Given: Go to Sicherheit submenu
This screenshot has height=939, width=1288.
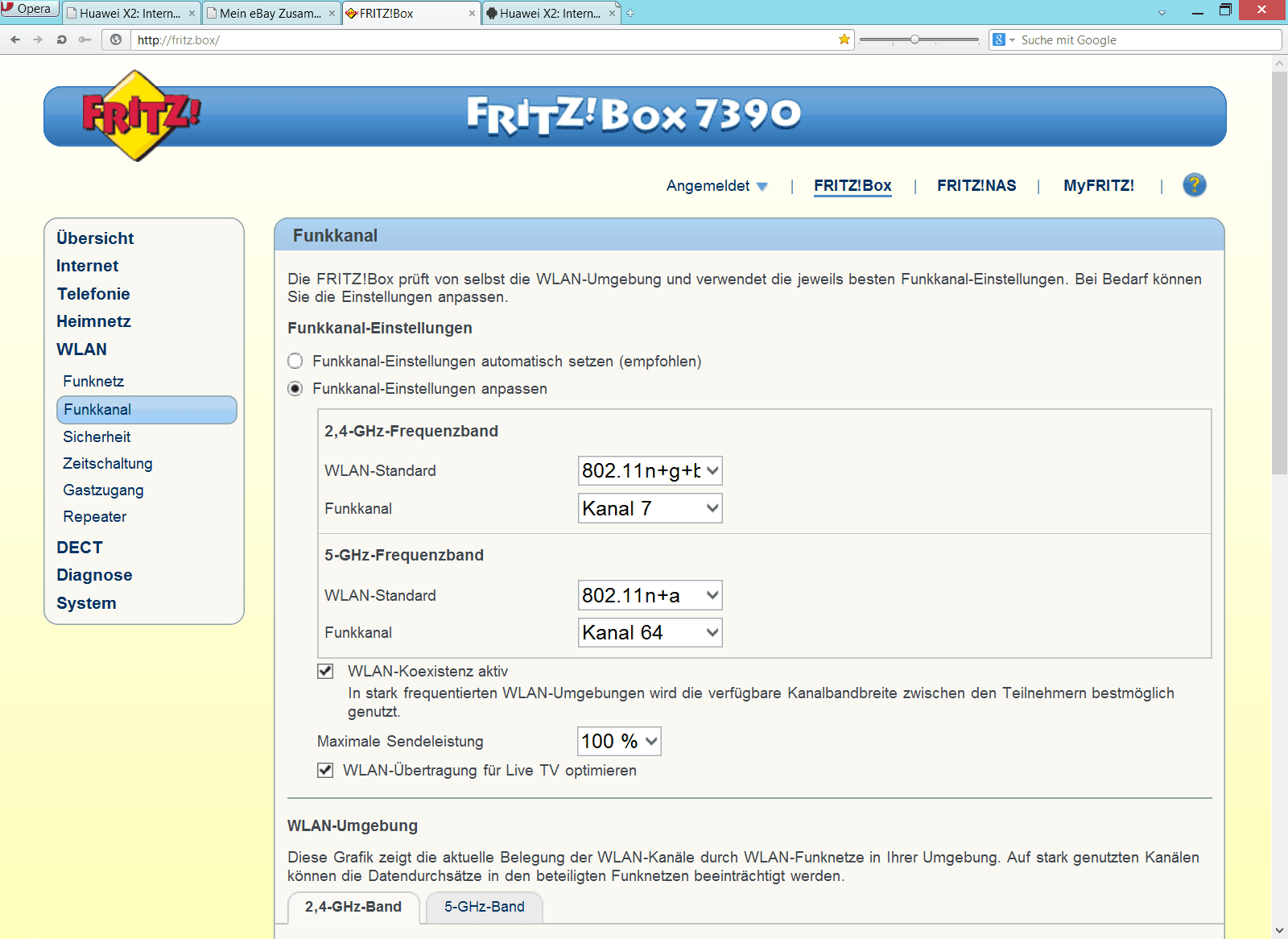Looking at the screenshot, I should click(x=97, y=436).
